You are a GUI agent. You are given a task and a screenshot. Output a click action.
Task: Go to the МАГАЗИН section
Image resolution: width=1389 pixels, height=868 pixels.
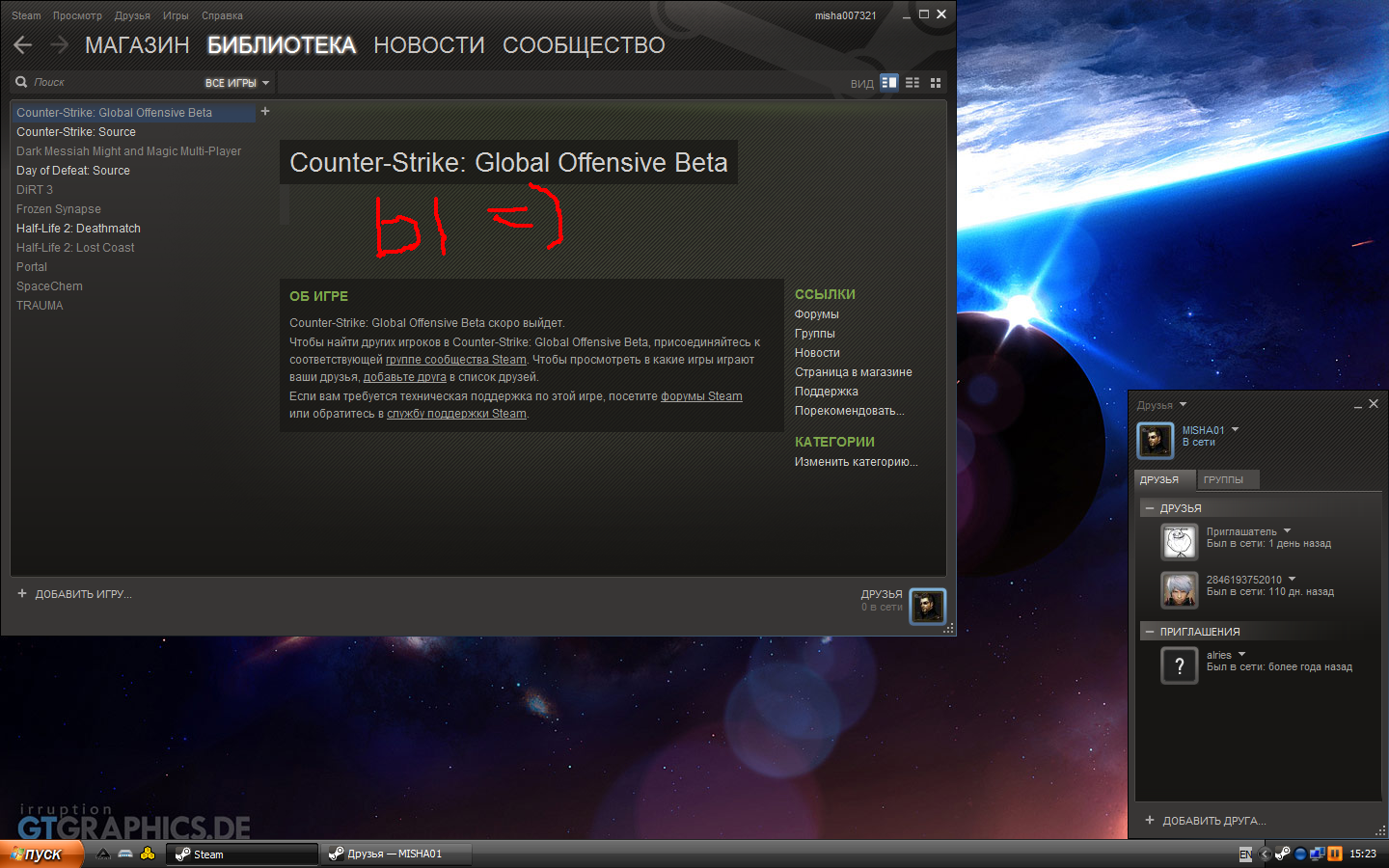(137, 45)
